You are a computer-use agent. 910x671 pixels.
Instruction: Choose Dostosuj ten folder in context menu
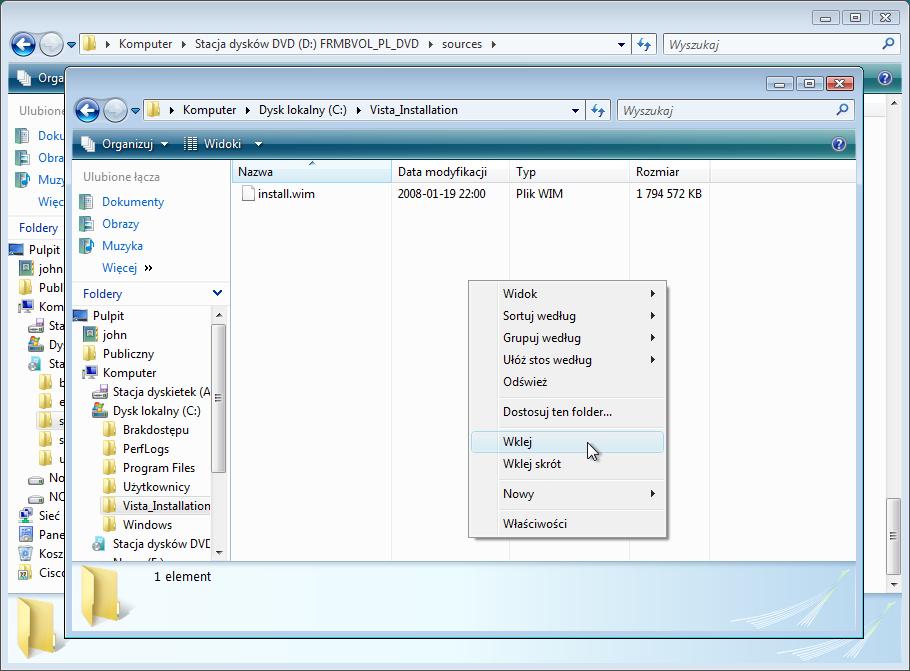click(x=568, y=412)
